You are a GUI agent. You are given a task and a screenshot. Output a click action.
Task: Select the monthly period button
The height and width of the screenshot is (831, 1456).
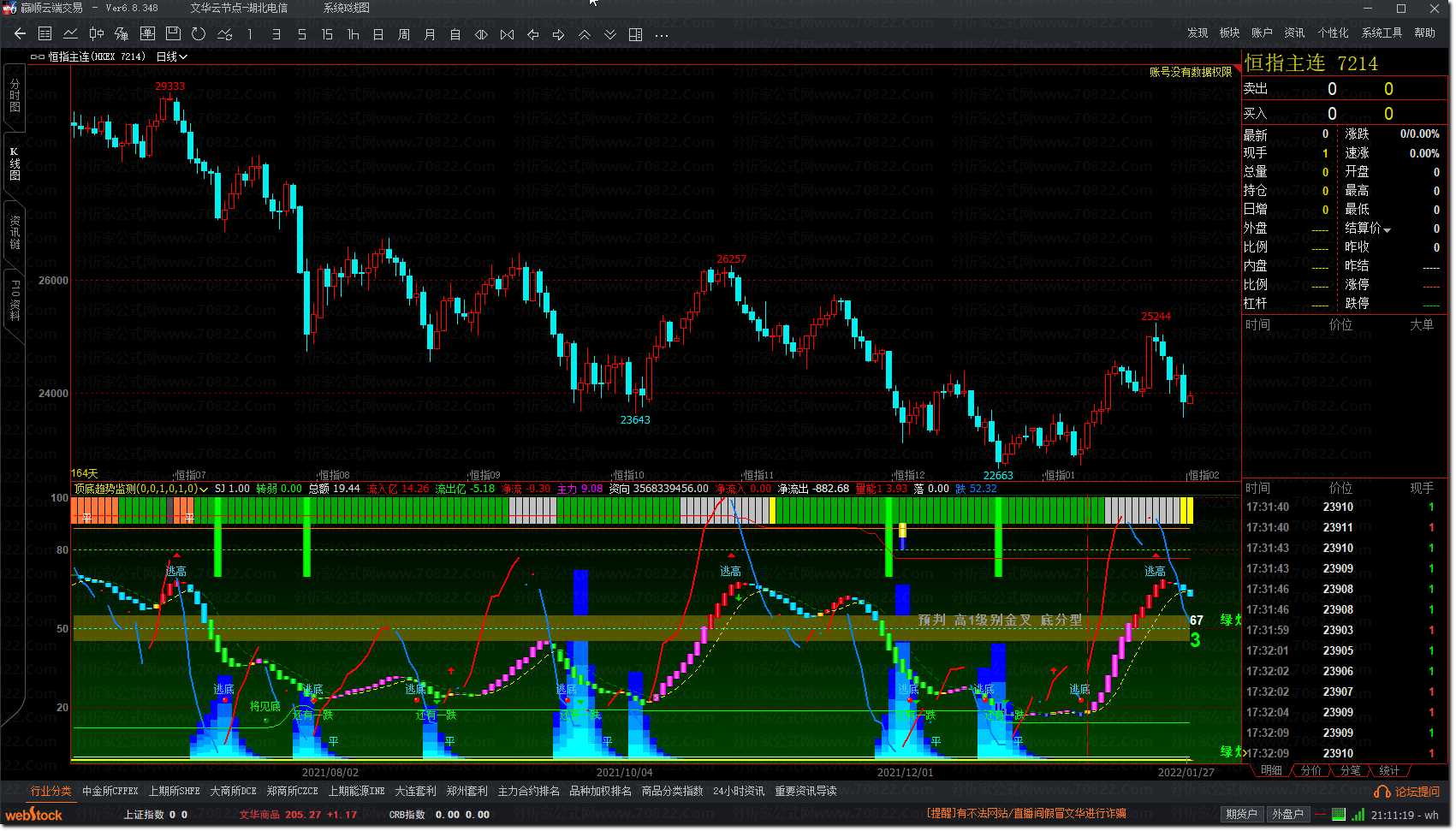point(430,34)
